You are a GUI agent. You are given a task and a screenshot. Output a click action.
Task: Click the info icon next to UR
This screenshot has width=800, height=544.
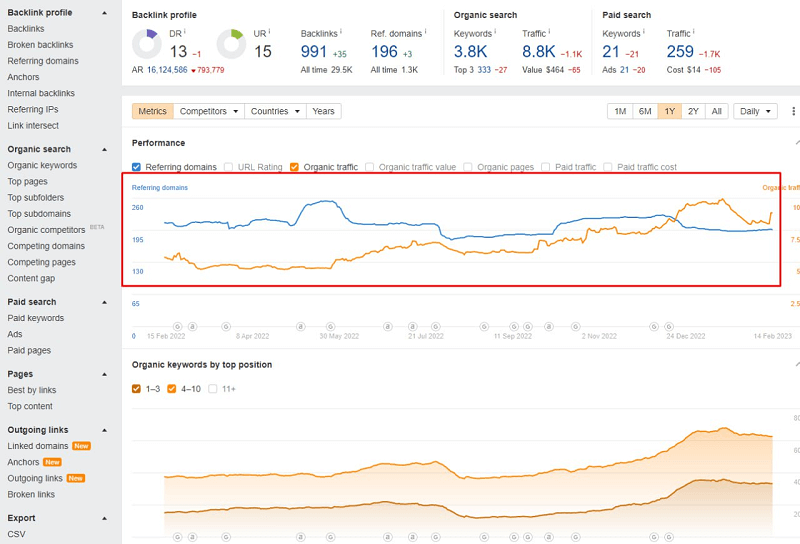click(269, 31)
